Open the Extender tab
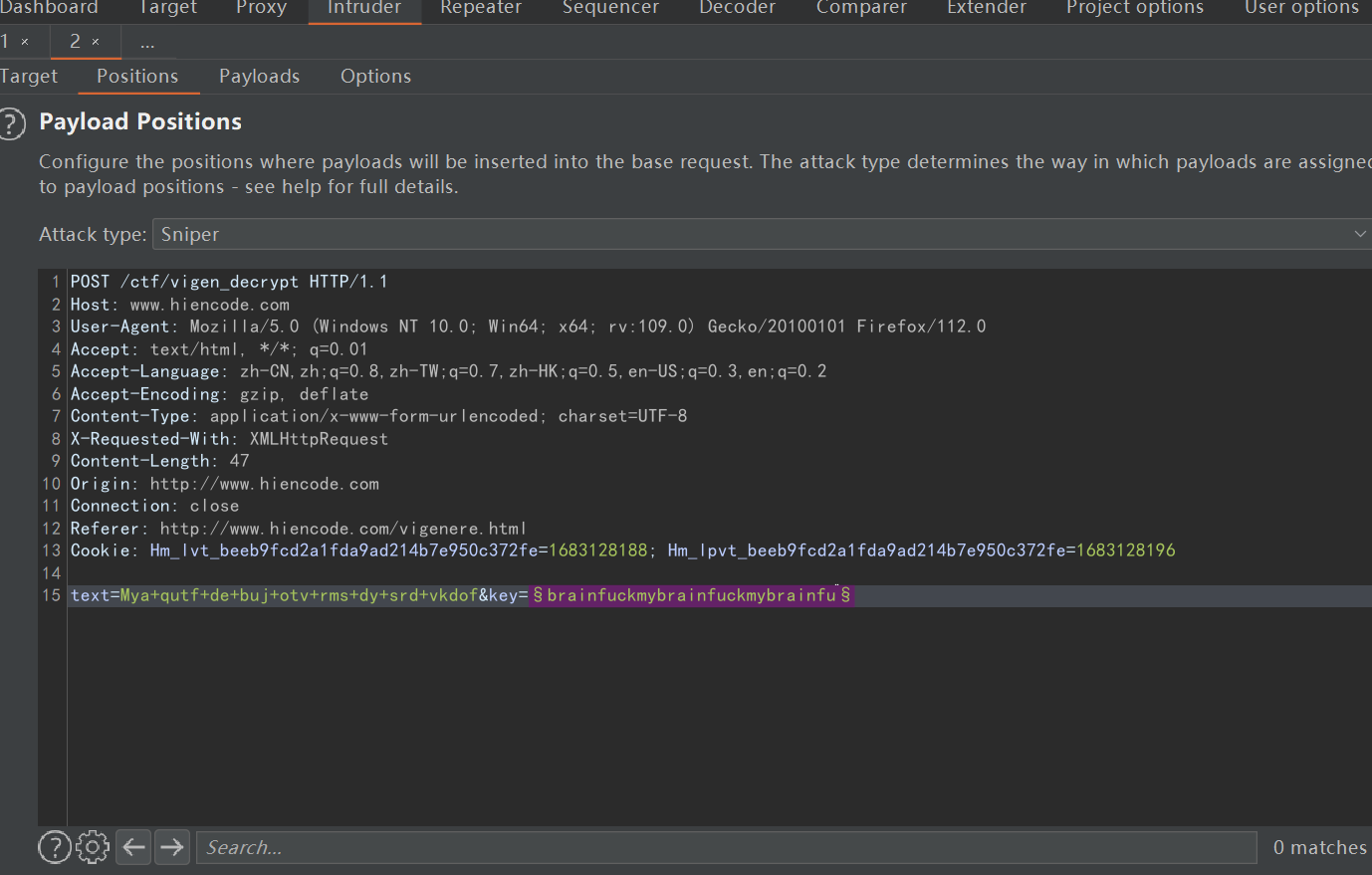The height and width of the screenshot is (875, 1372). pos(986,8)
